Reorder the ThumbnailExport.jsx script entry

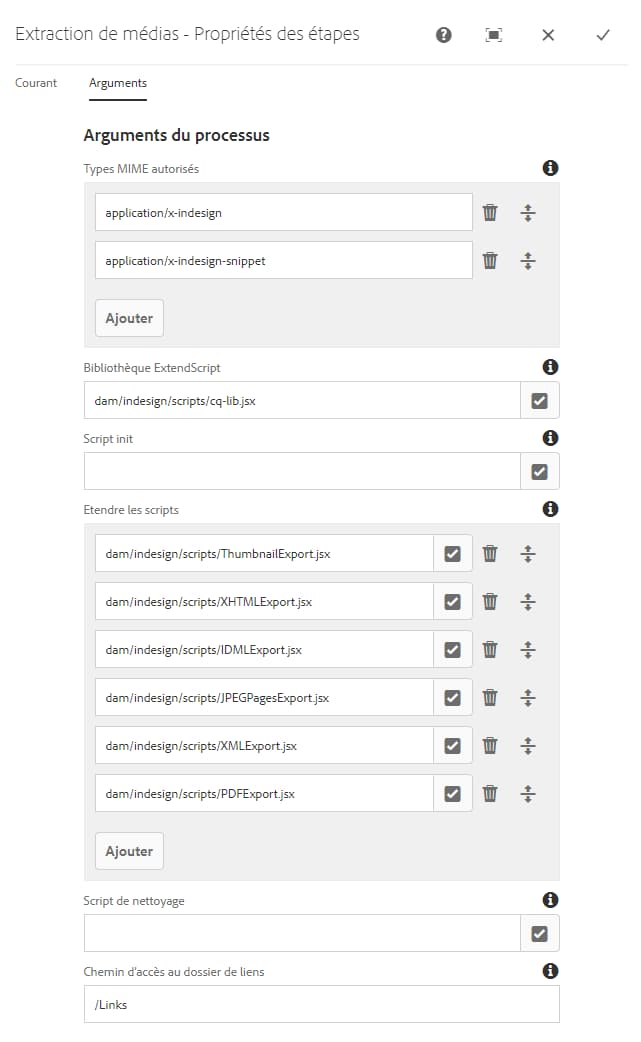click(527, 553)
